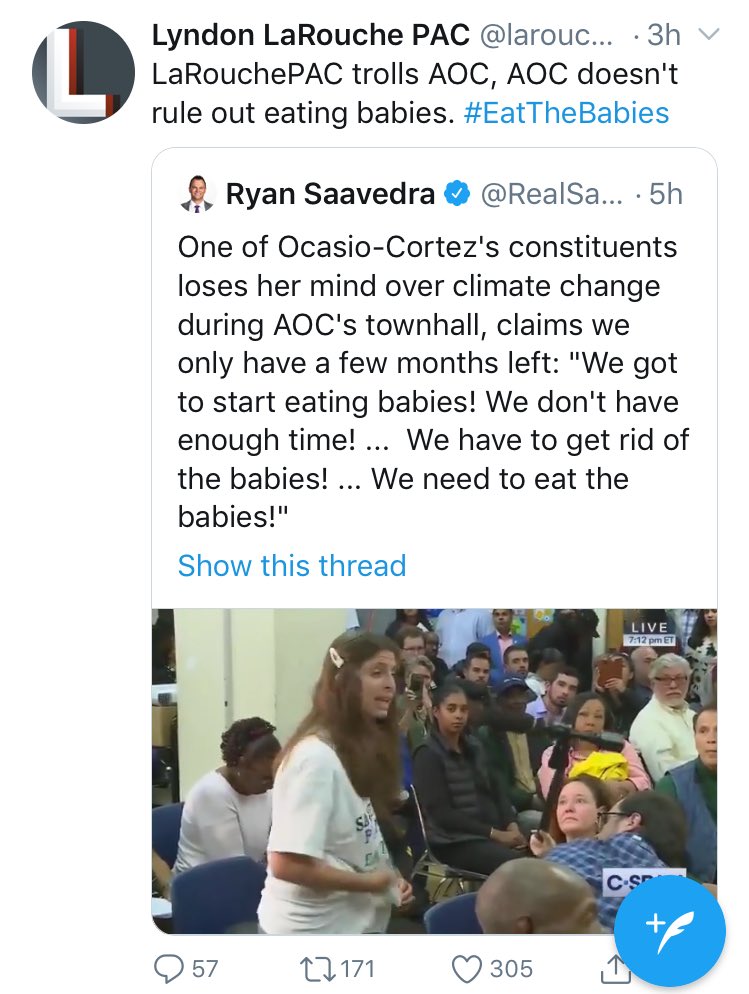Open quoted tweet body text

tap(433, 382)
